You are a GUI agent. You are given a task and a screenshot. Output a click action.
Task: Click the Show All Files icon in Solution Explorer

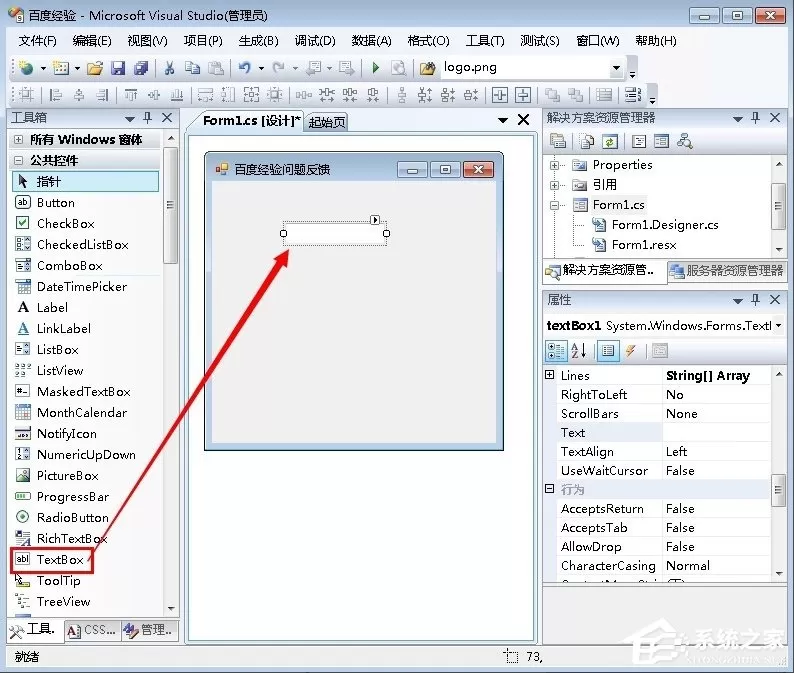[x=587, y=141]
